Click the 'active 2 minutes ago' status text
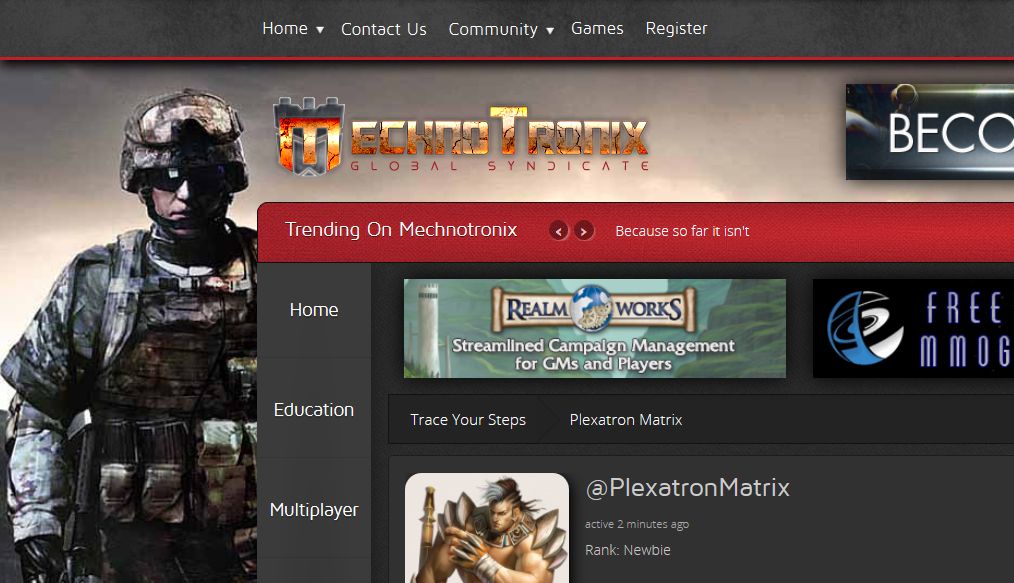 pos(637,524)
